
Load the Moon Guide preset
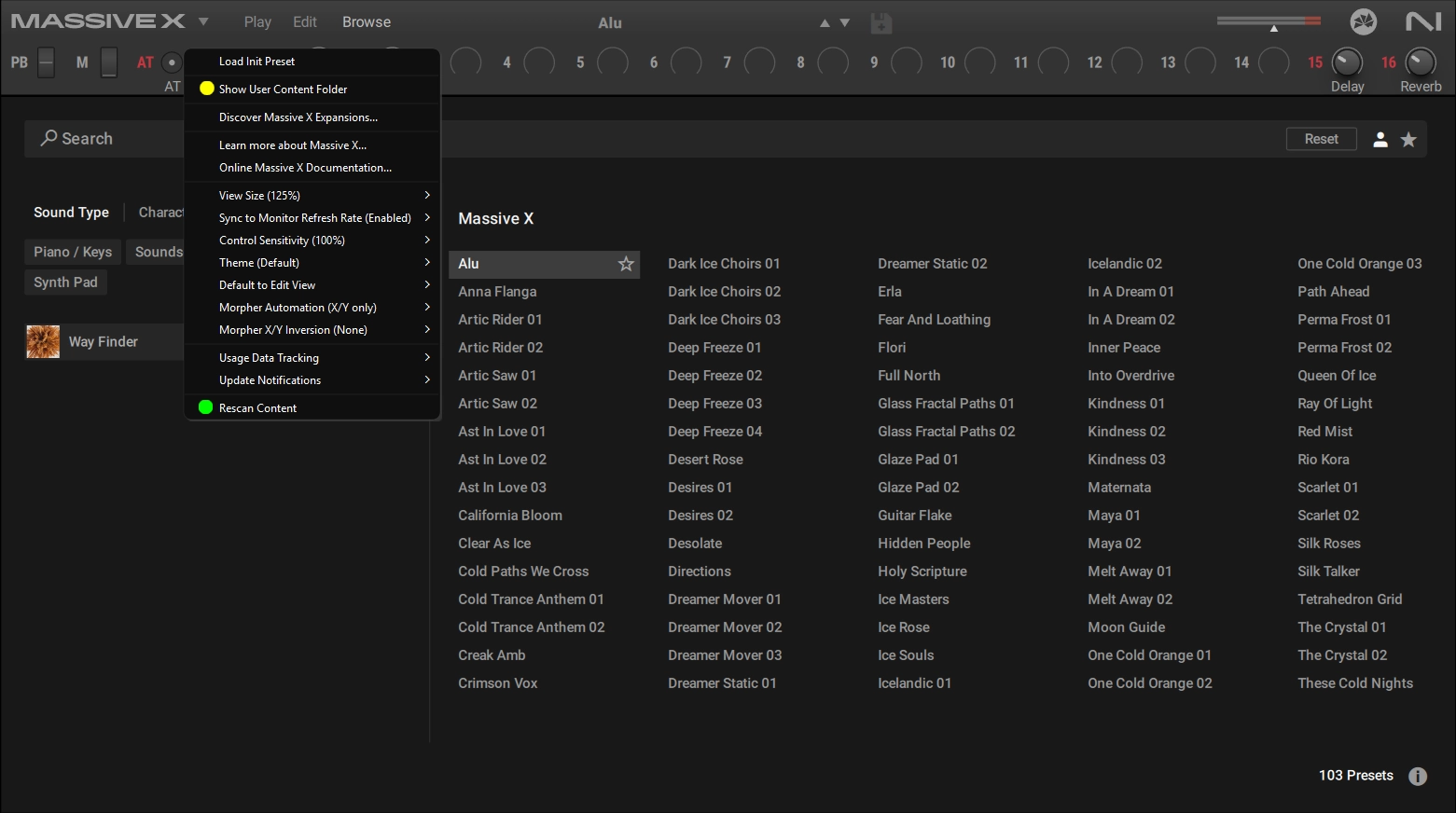[x=1126, y=627]
